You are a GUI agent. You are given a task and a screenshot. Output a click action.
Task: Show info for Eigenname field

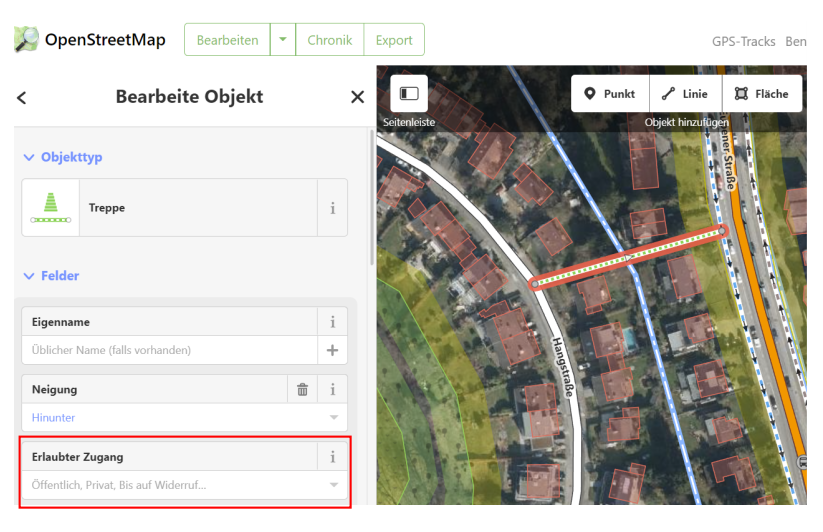coord(332,322)
